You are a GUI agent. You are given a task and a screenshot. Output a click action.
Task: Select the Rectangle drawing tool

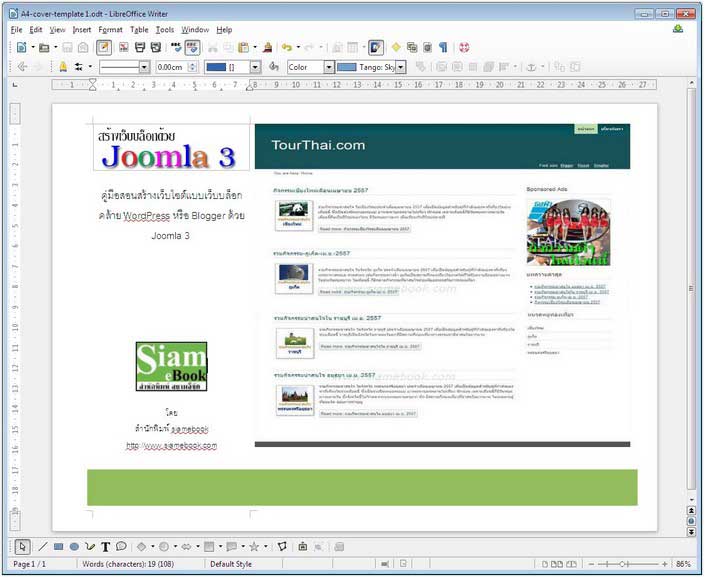(58, 547)
